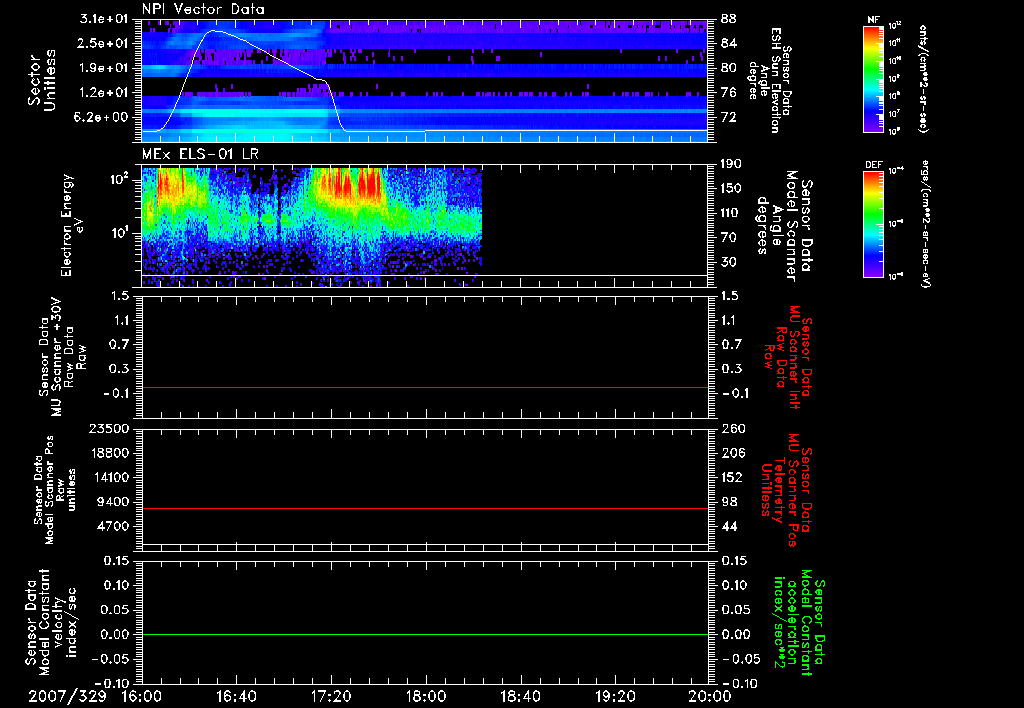Click the 190 scanner angle tick label
1024x708 pixels.
[x=731, y=164]
